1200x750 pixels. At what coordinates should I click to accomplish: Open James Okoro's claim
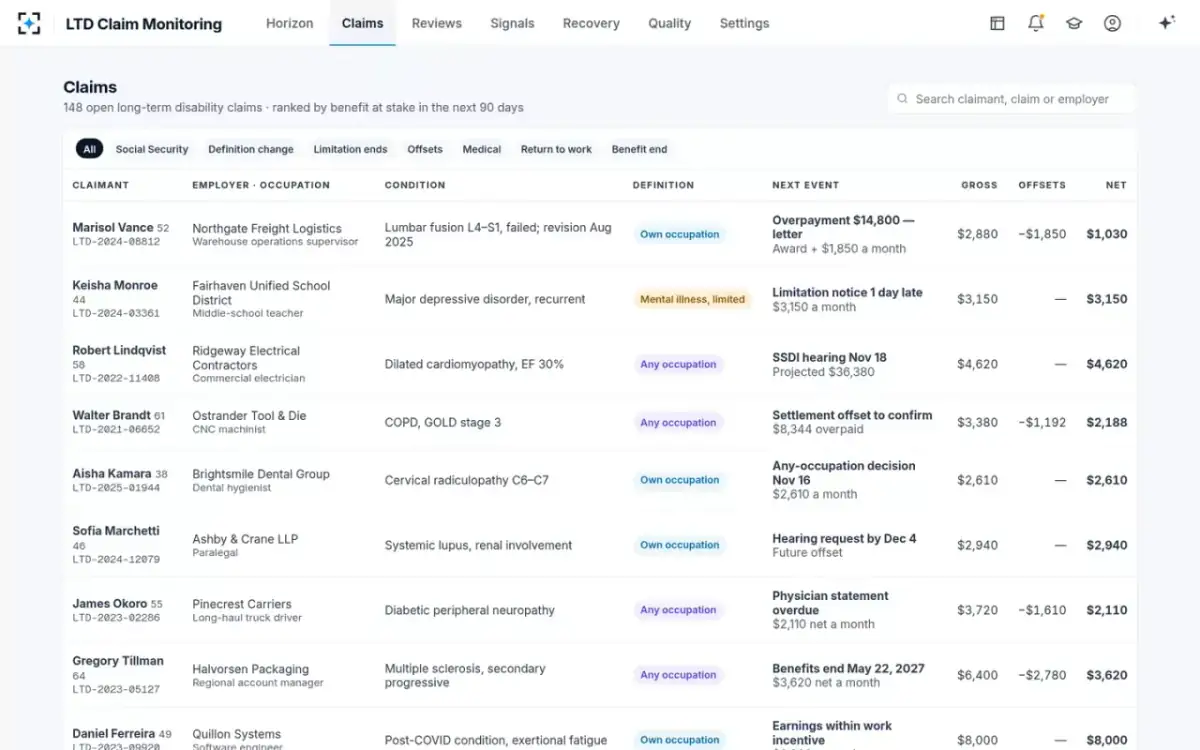click(x=110, y=603)
